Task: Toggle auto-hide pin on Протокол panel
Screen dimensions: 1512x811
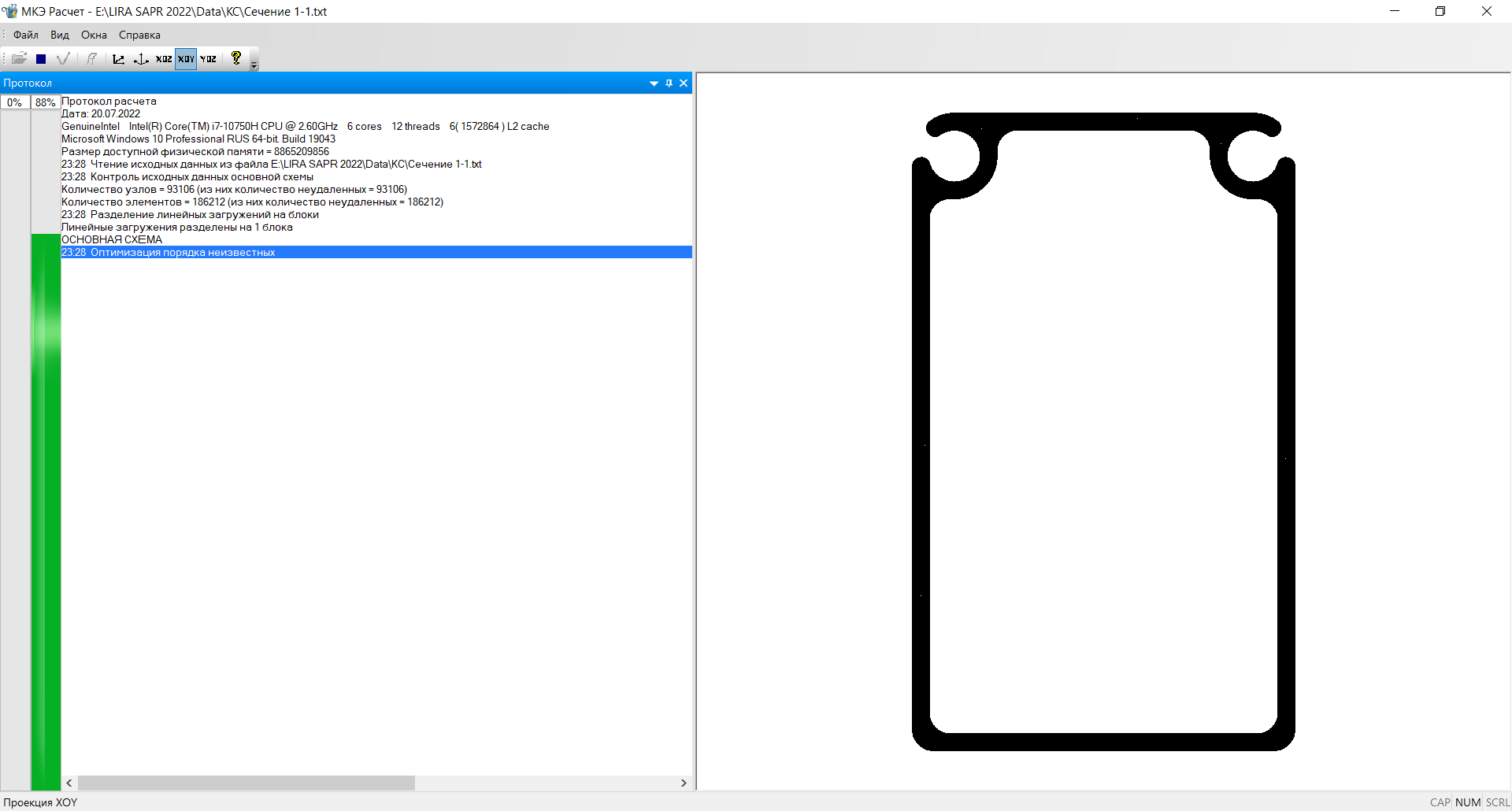Action: tap(669, 83)
